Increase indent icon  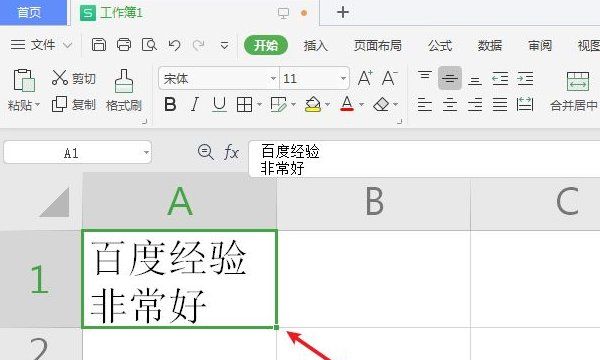[x=525, y=78]
